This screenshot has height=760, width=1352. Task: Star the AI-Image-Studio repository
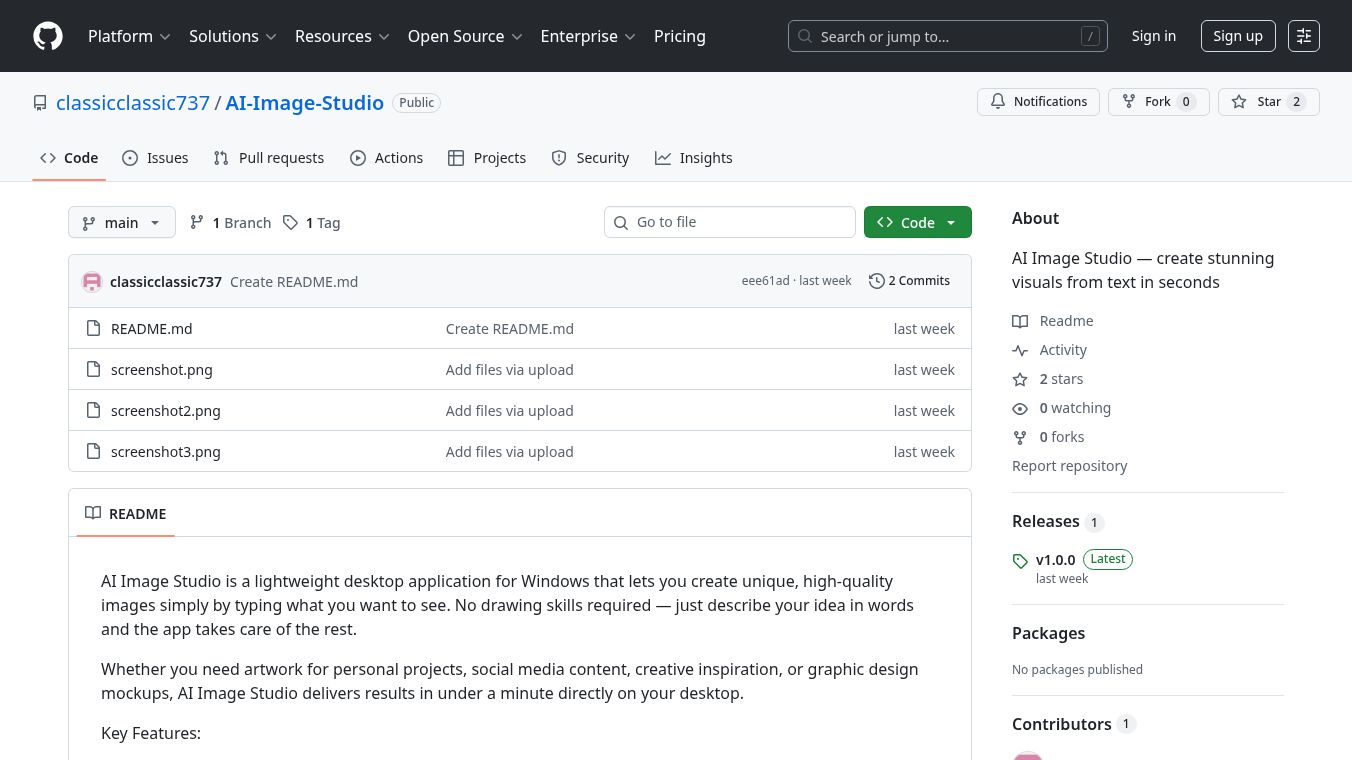(x=1268, y=102)
